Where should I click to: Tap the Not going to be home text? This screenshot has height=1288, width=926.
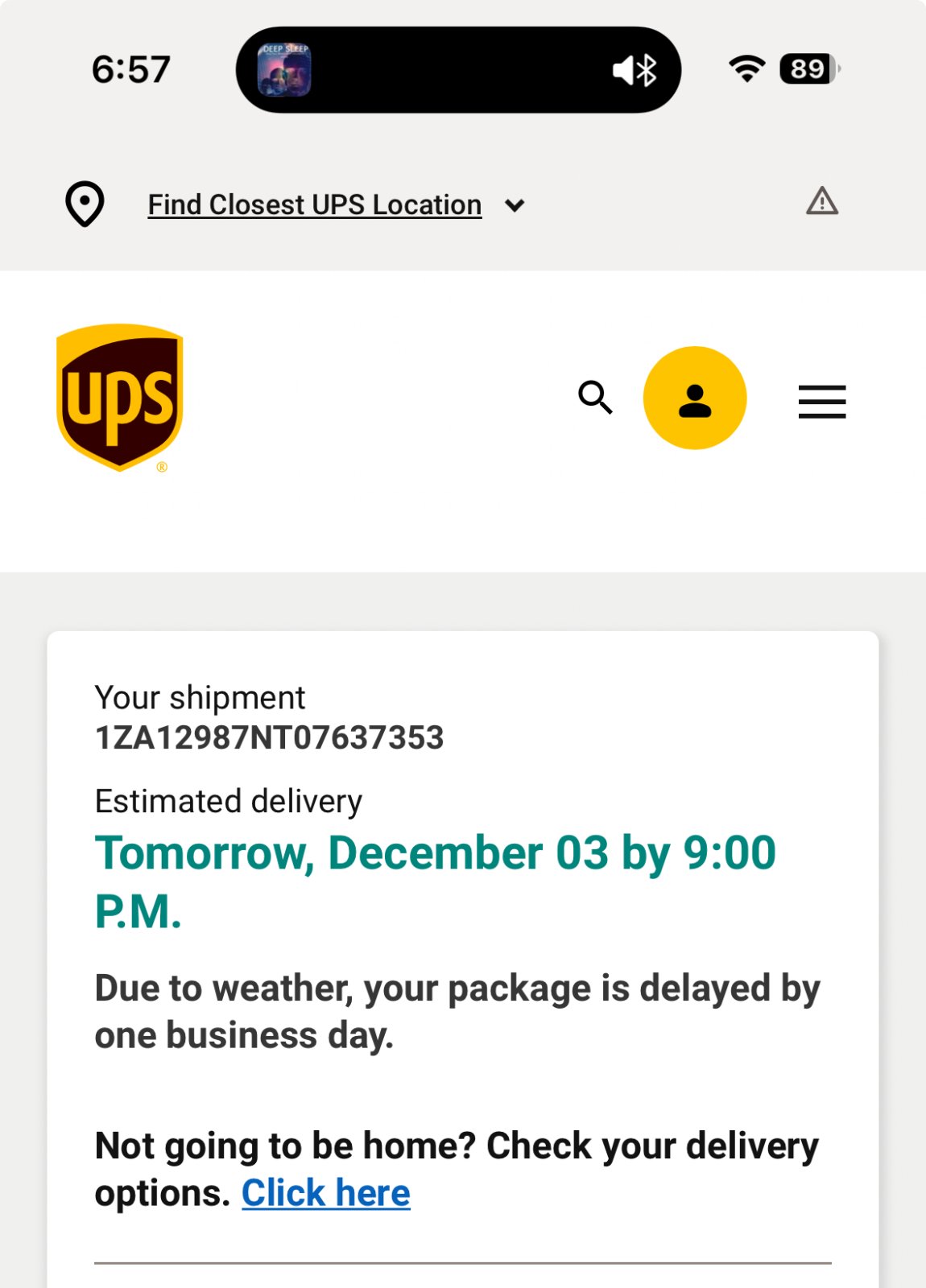[x=456, y=1146]
